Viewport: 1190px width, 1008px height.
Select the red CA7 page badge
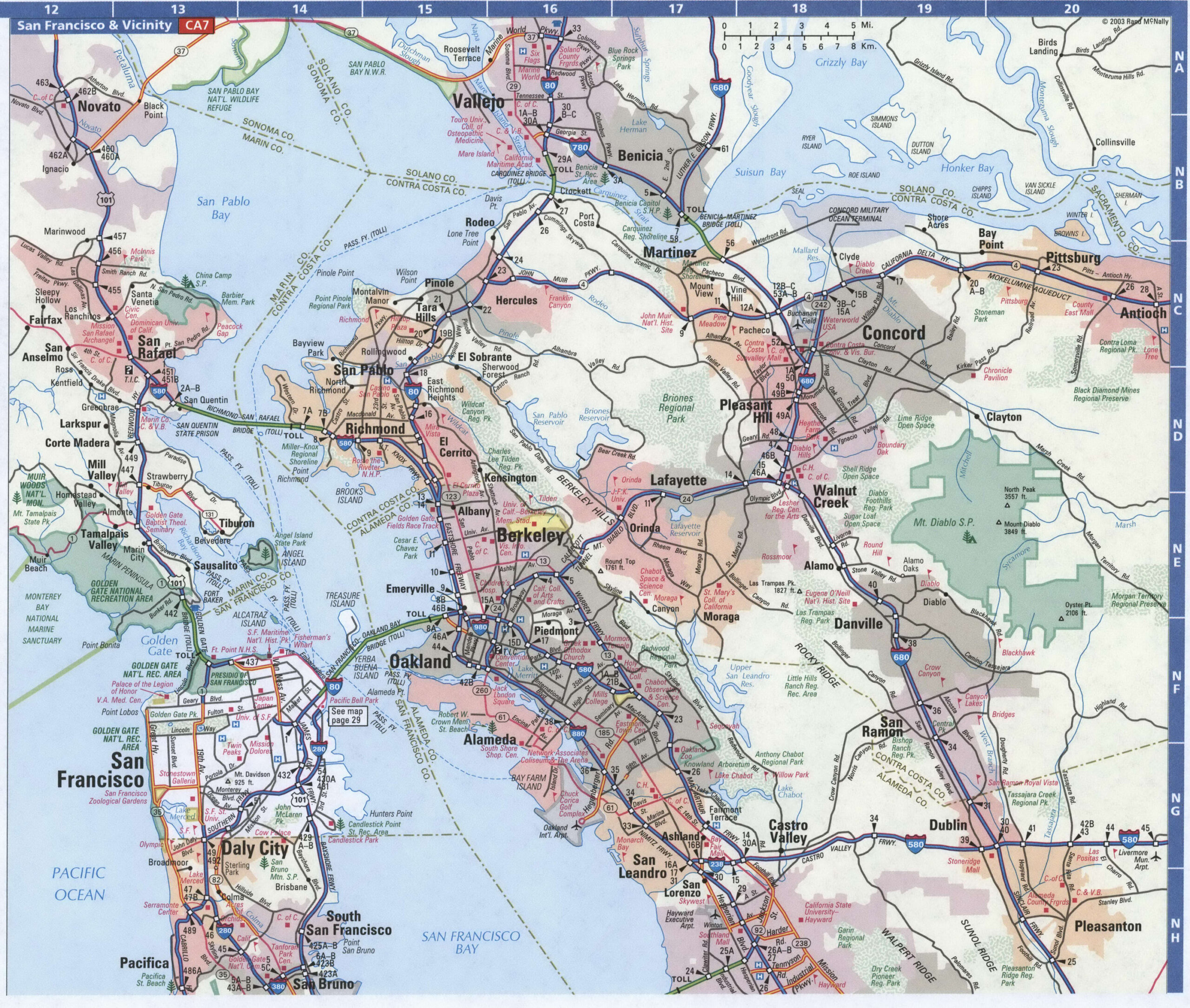(x=196, y=26)
